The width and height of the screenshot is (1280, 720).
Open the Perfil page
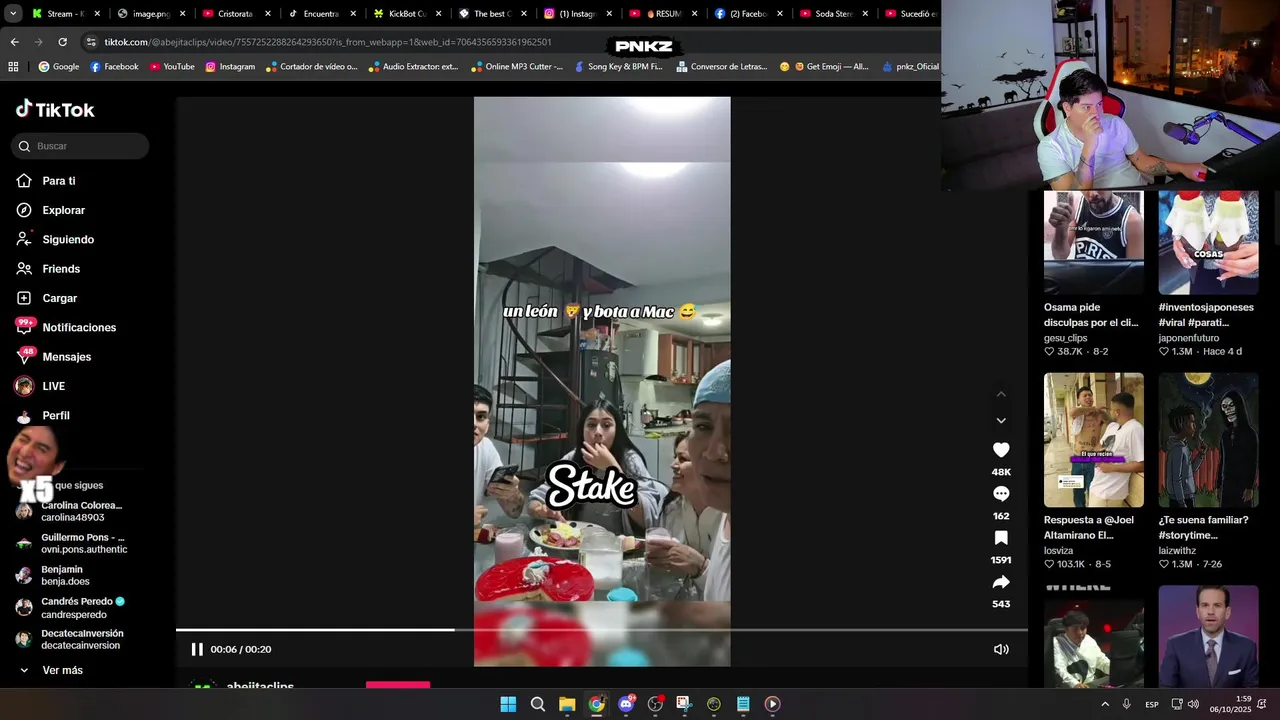(x=42, y=415)
